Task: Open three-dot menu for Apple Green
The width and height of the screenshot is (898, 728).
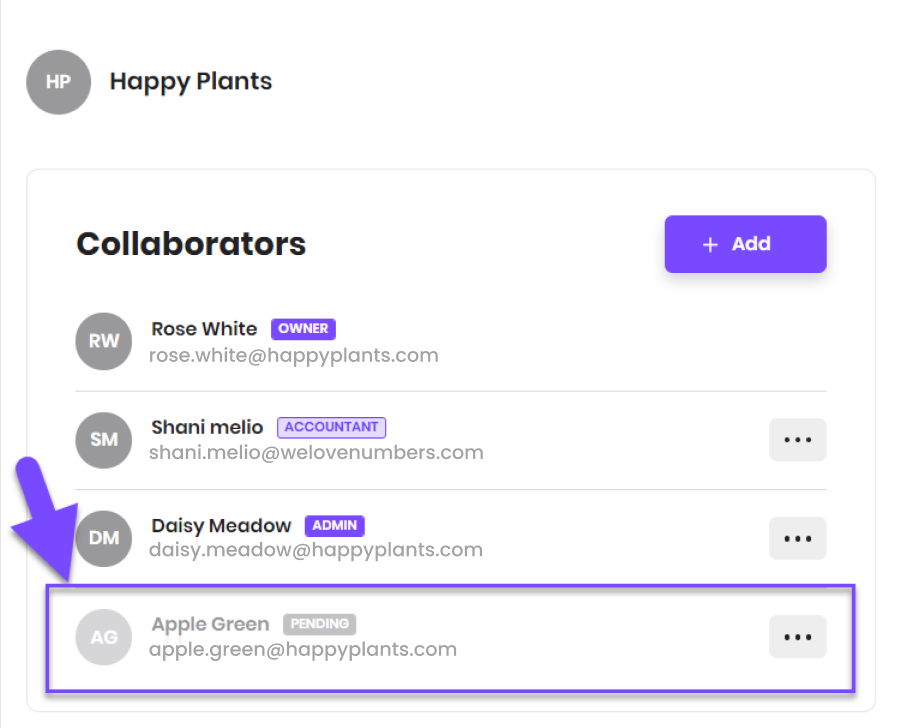Action: [798, 637]
